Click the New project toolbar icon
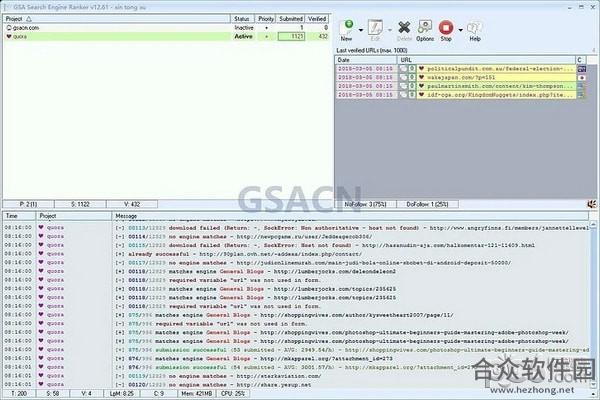The image size is (600, 400). tap(347, 30)
